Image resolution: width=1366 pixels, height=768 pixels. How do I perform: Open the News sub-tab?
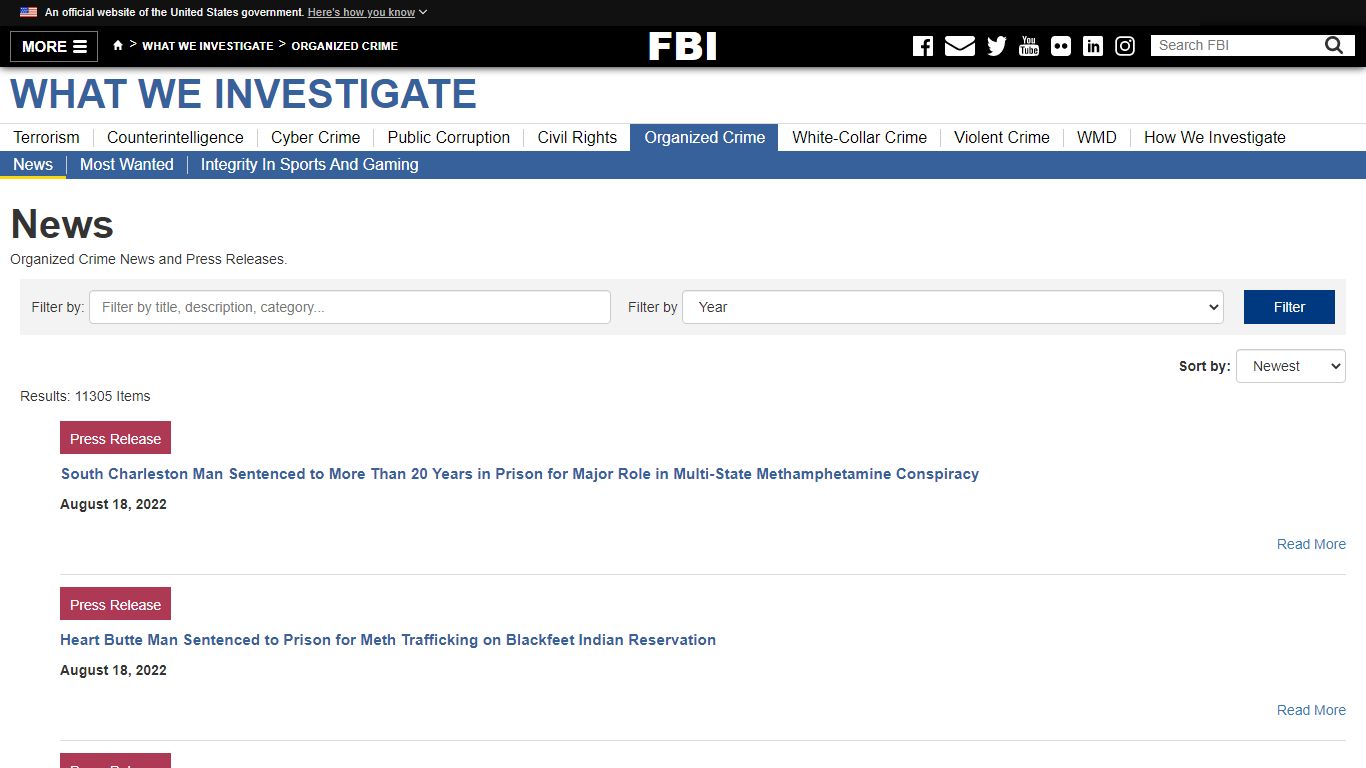(33, 164)
